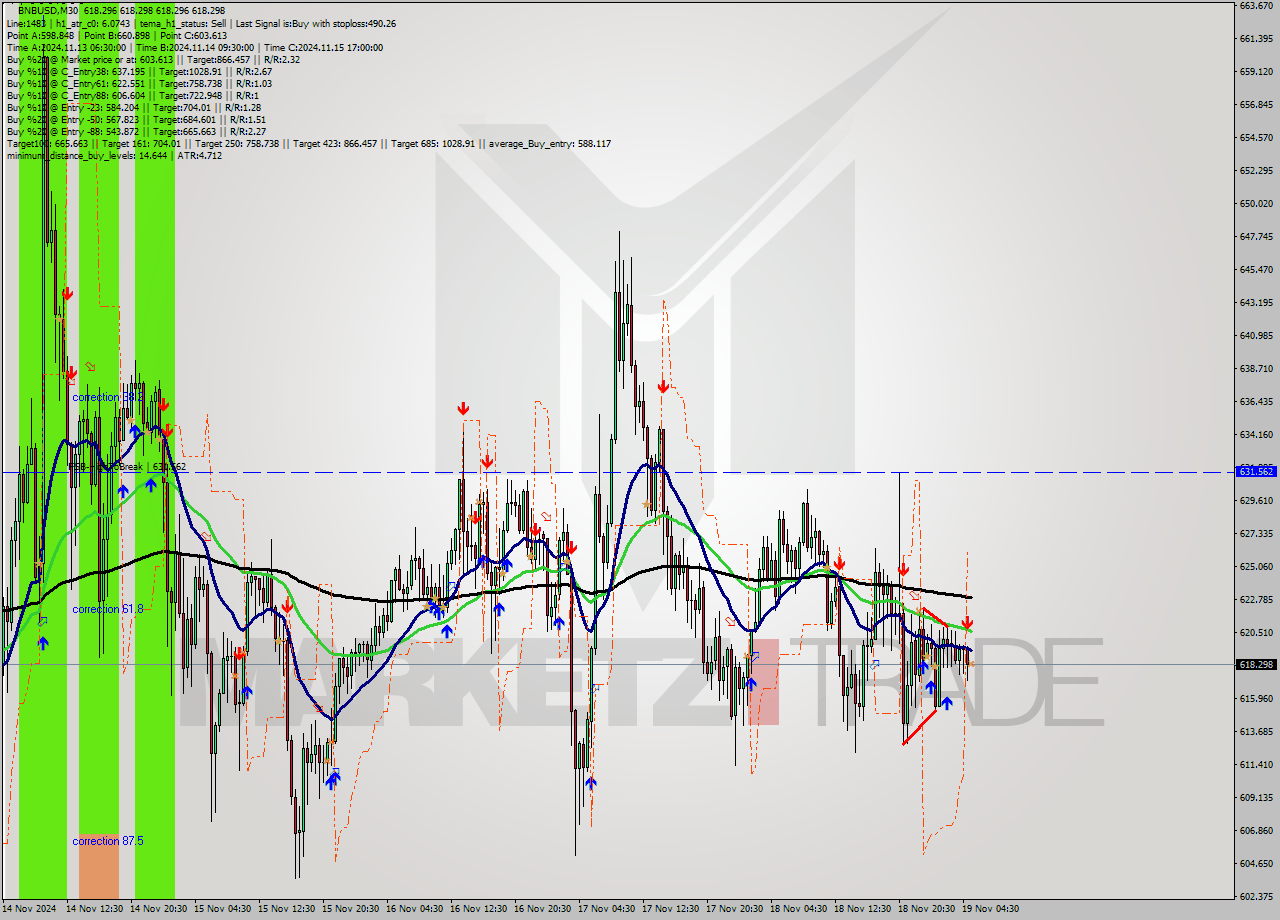Click the '18 Nov 20:30' time axis label
This screenshot has width=1280, height=920.
(x=926, y=909)
